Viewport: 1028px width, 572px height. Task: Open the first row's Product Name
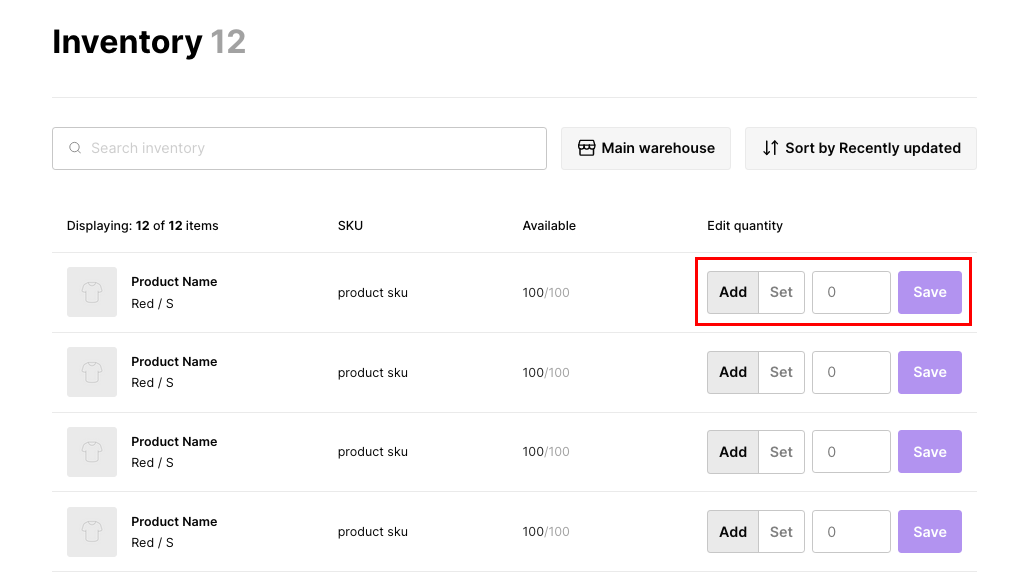[x=174, y=282]
